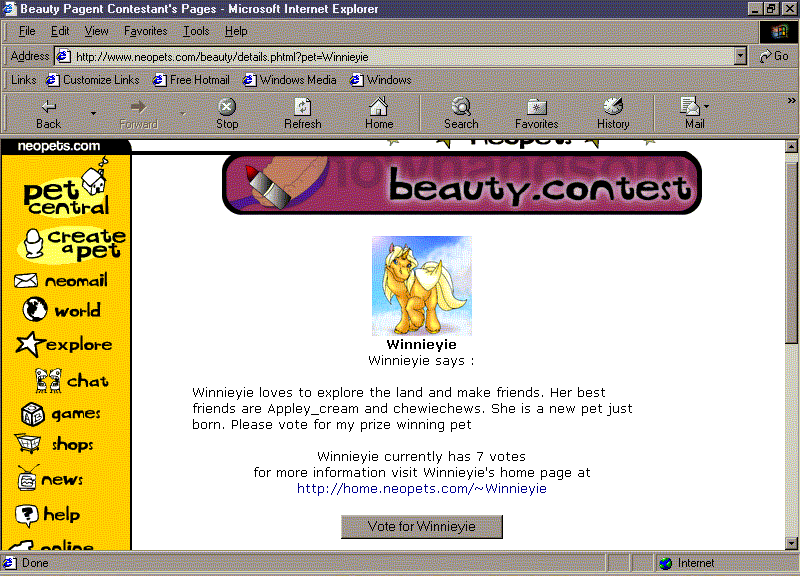
Task: Open the home.neopets.com/~Winnieyie link
Action: point(421,488)
